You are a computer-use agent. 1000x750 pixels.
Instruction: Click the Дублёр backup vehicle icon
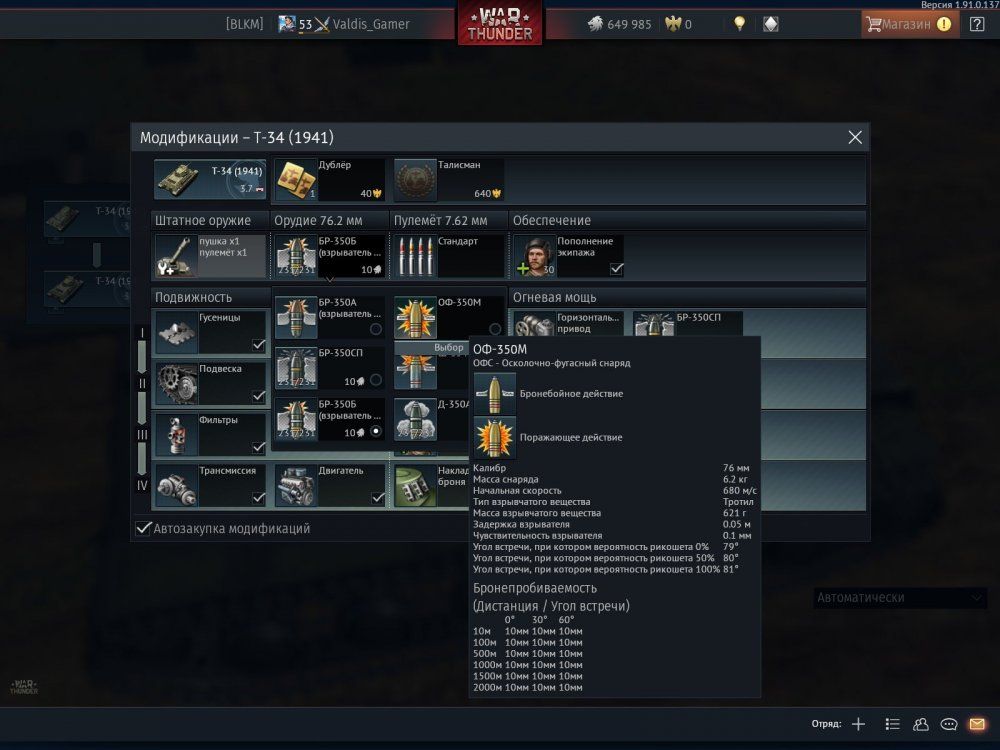pos(296,179)
